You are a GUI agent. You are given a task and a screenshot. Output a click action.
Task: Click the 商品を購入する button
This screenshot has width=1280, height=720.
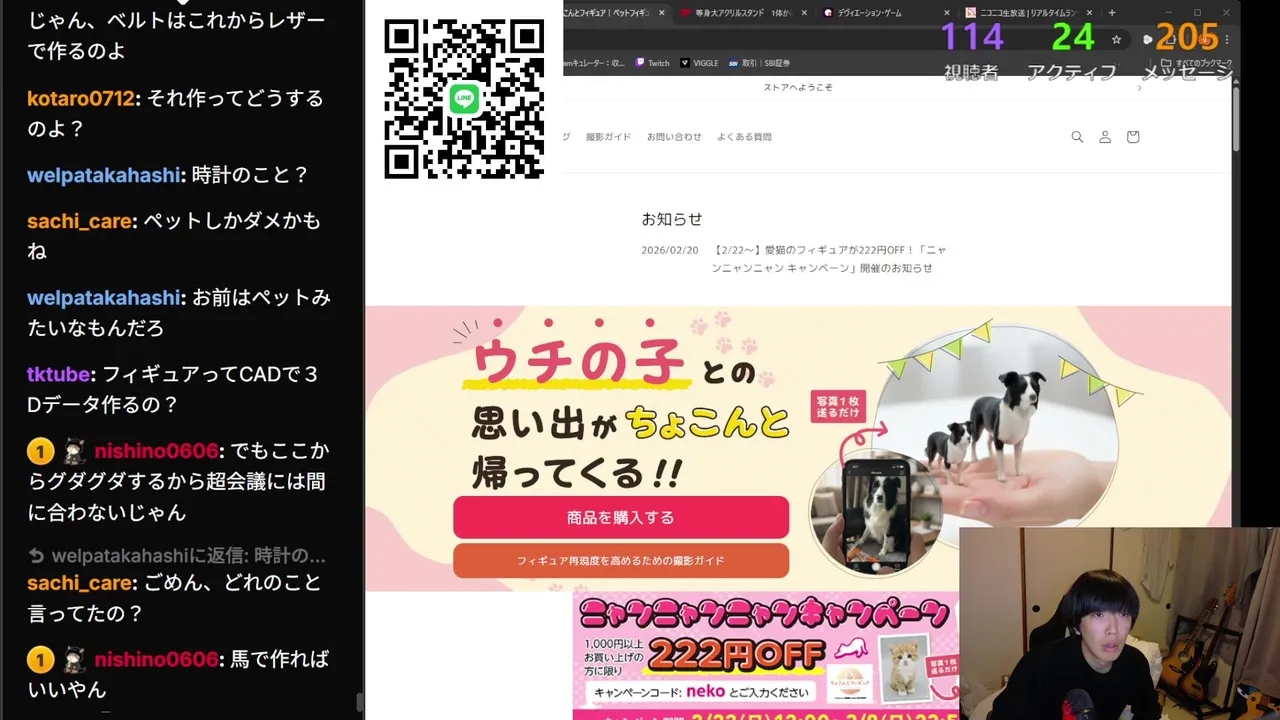(x=621, y=517)
